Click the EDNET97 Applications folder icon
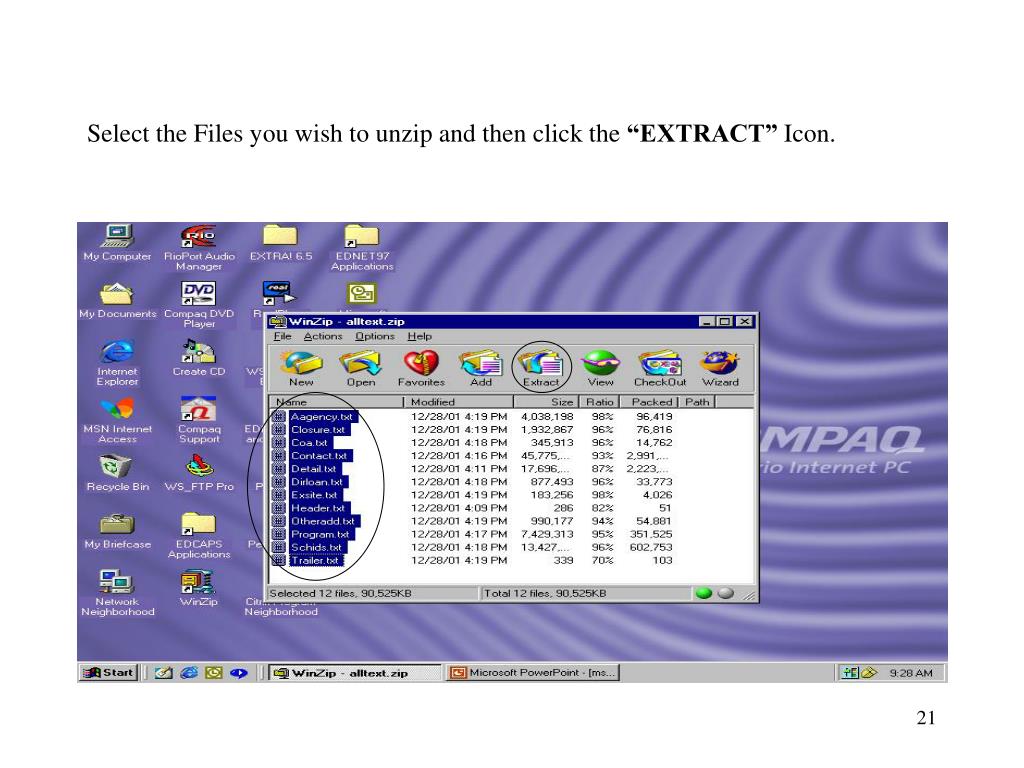Screen dimensions: 1024x768 point(362,247)
